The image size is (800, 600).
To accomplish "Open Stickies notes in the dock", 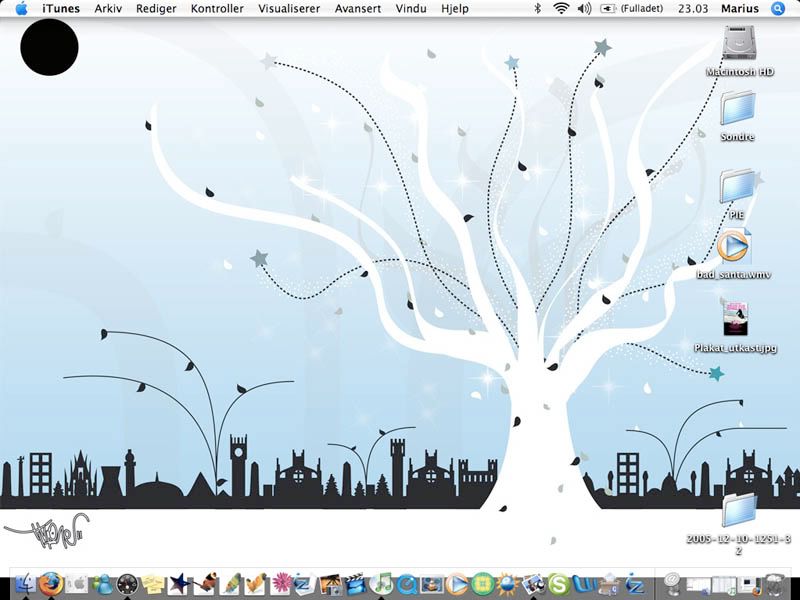I will [x=153, y=583].
